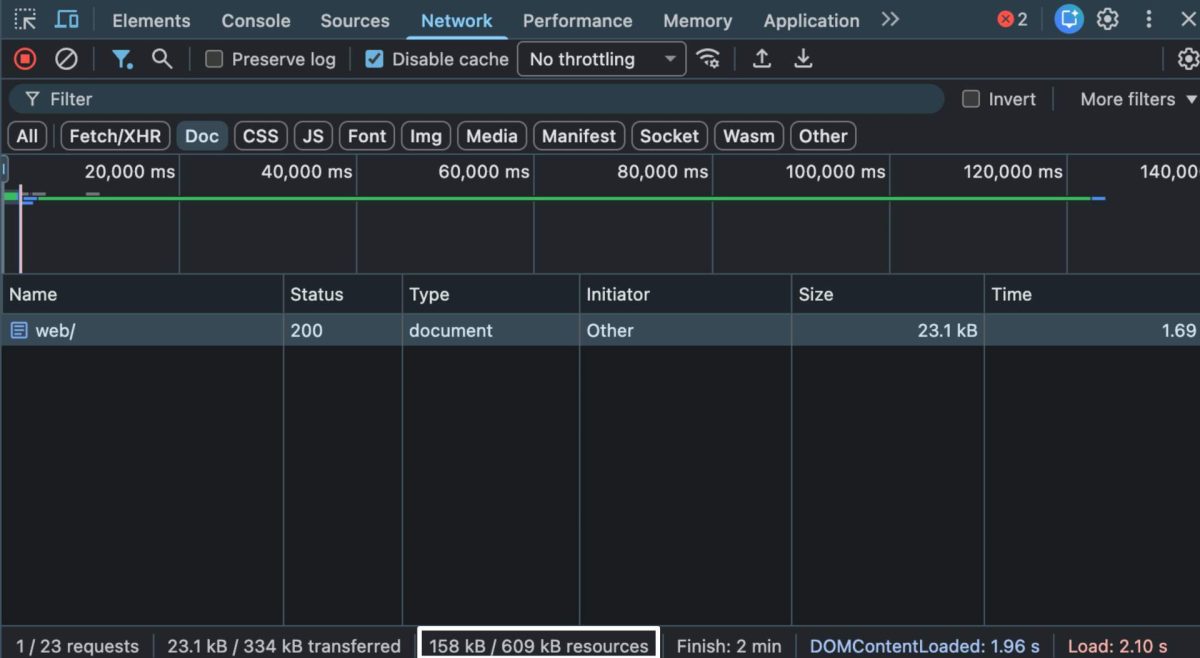Sort by the Name column header
The width and height of the screenshot is (1200, 658).
coord(142,294)
